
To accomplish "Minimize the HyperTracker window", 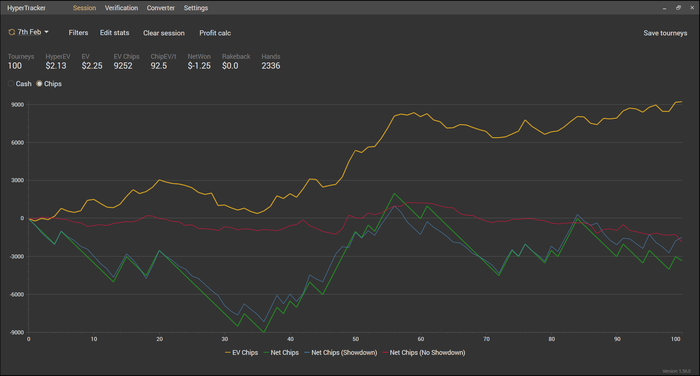I will 664,8.
